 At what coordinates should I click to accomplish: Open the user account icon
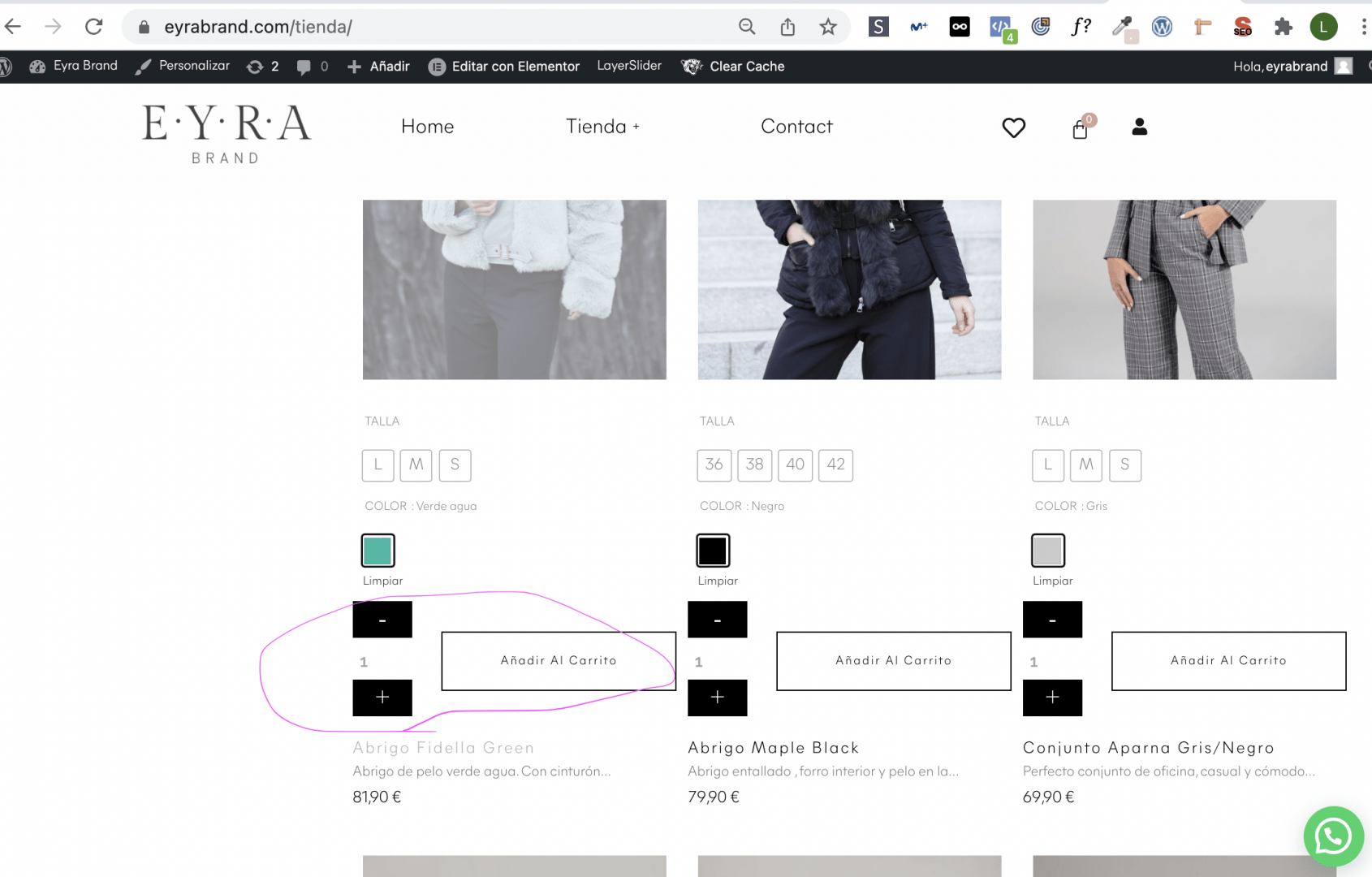[x=1140, y=127]
